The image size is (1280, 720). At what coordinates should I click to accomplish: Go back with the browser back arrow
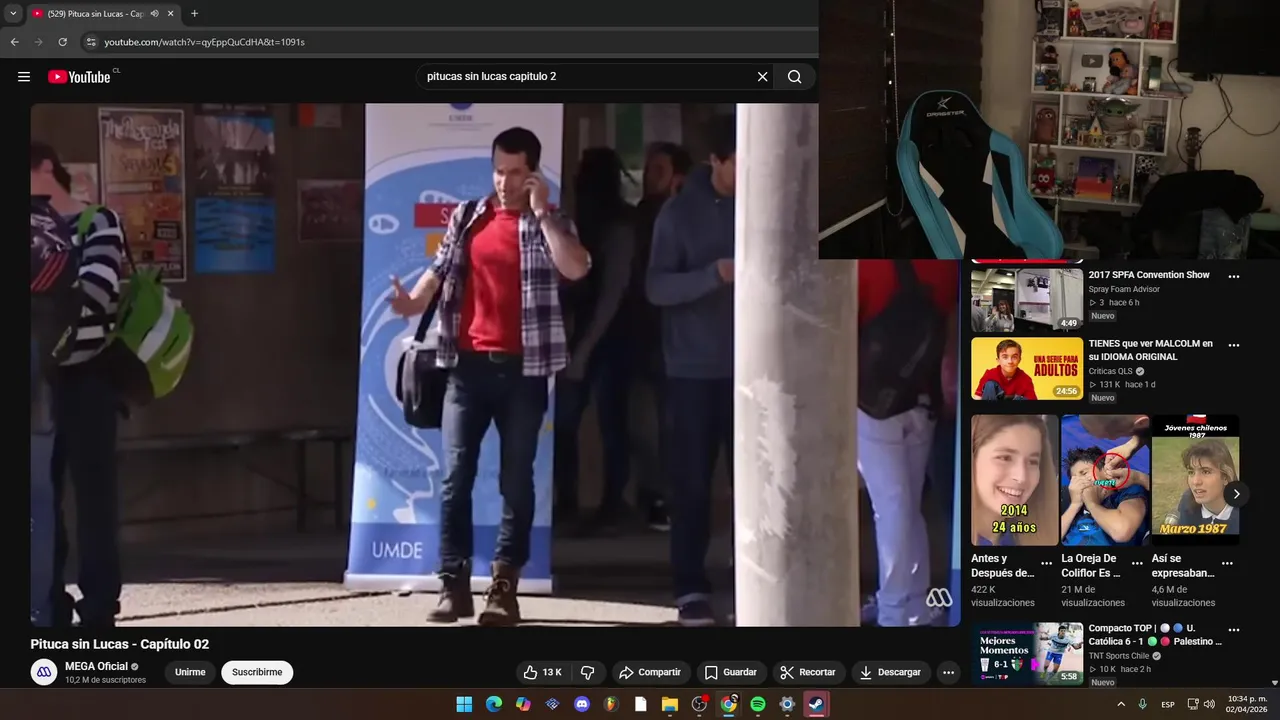14,42
